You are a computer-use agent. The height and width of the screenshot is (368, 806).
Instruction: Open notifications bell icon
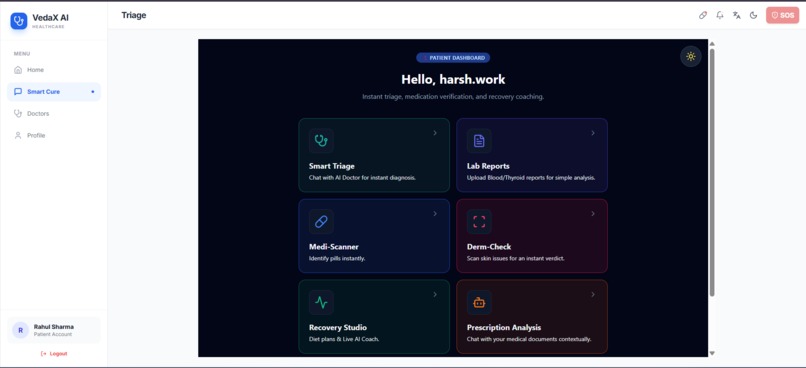[720, 15]
